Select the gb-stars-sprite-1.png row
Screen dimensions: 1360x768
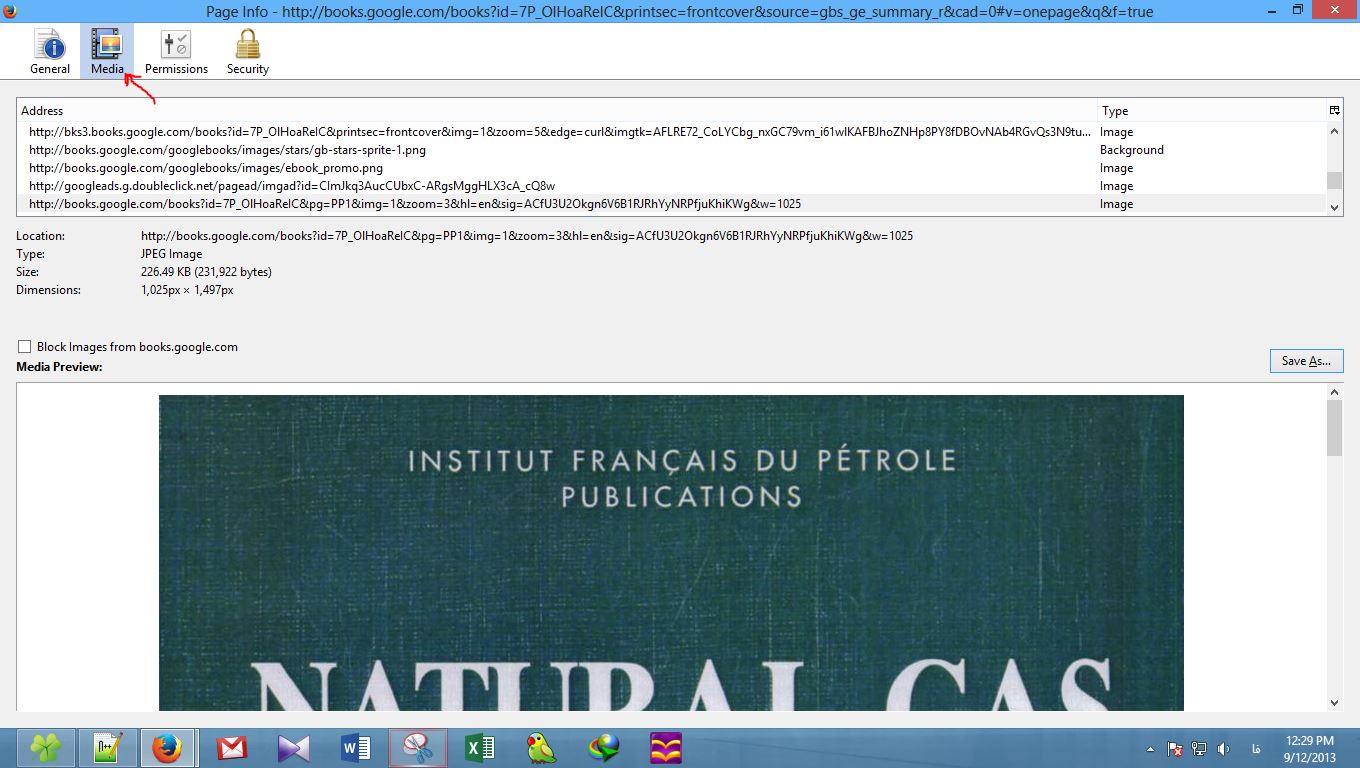(x=672, y=150)
